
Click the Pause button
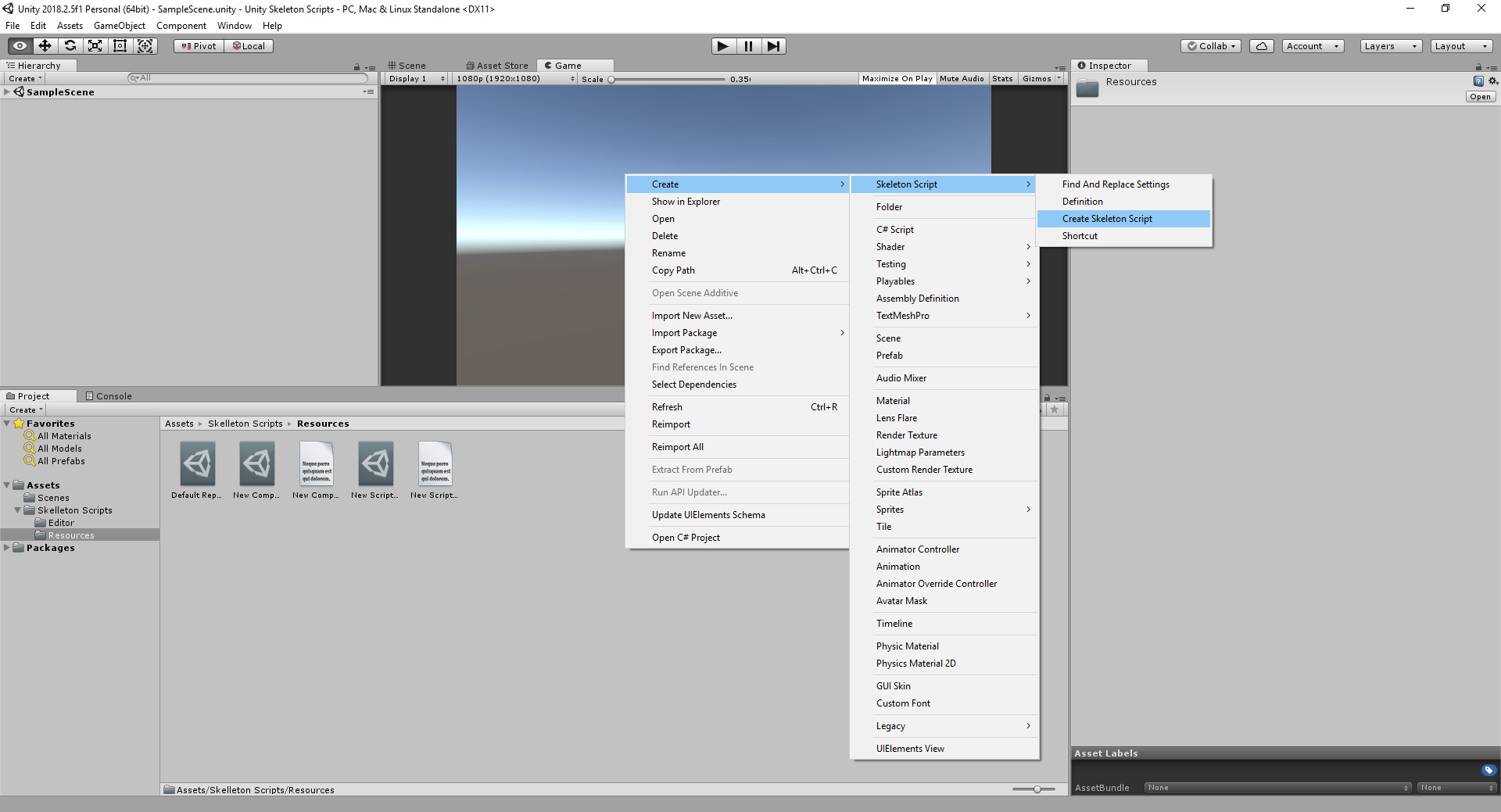coord(748,46)
